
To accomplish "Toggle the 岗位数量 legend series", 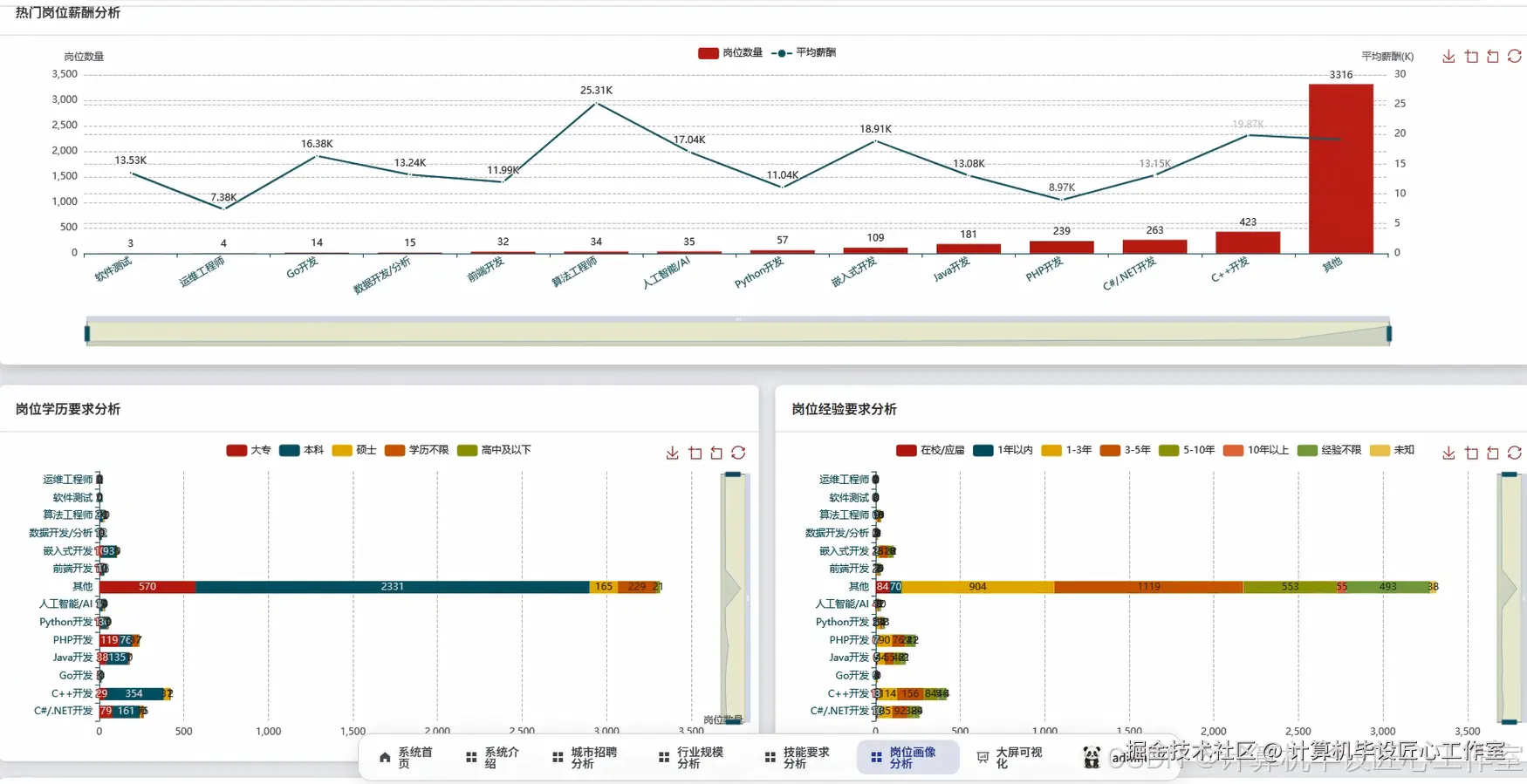I will 730,53.
